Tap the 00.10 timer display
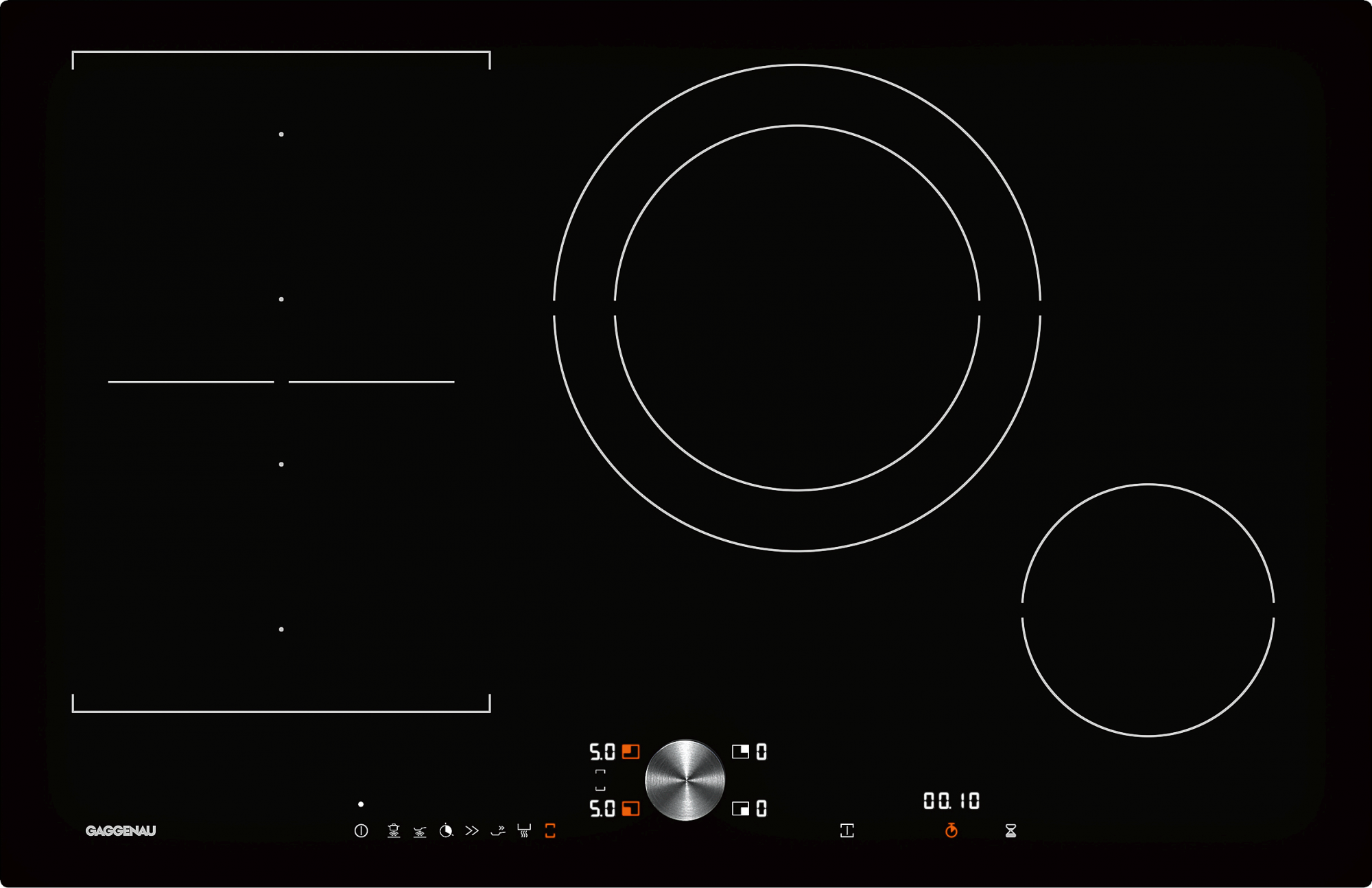The height and width of the screenshot is (888, 1372). [951, 801]
